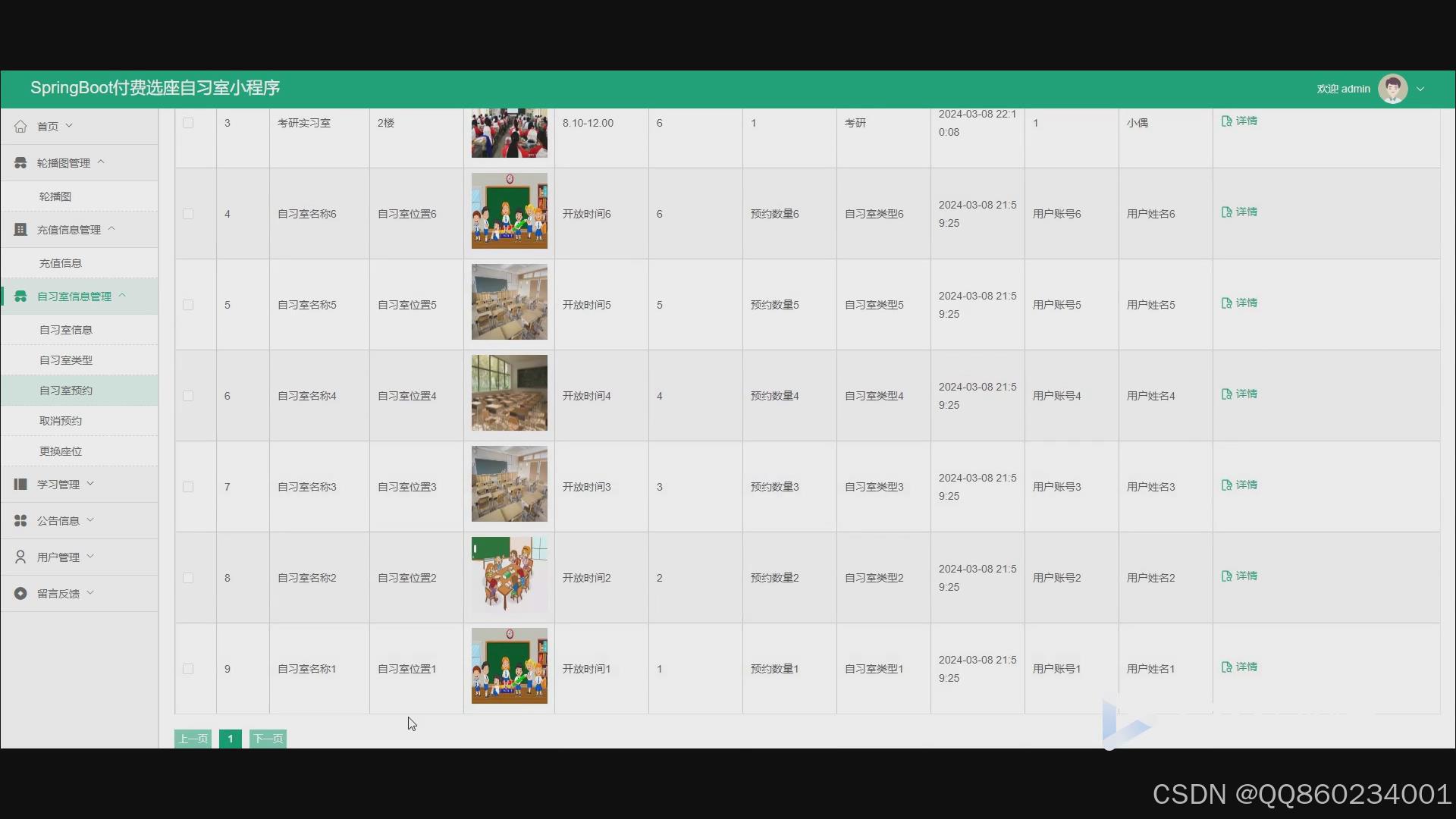Click the cartoon thumbnail in 自习室名称1 row
Viewport: 1456px width, 819px height.
point(510,666)
